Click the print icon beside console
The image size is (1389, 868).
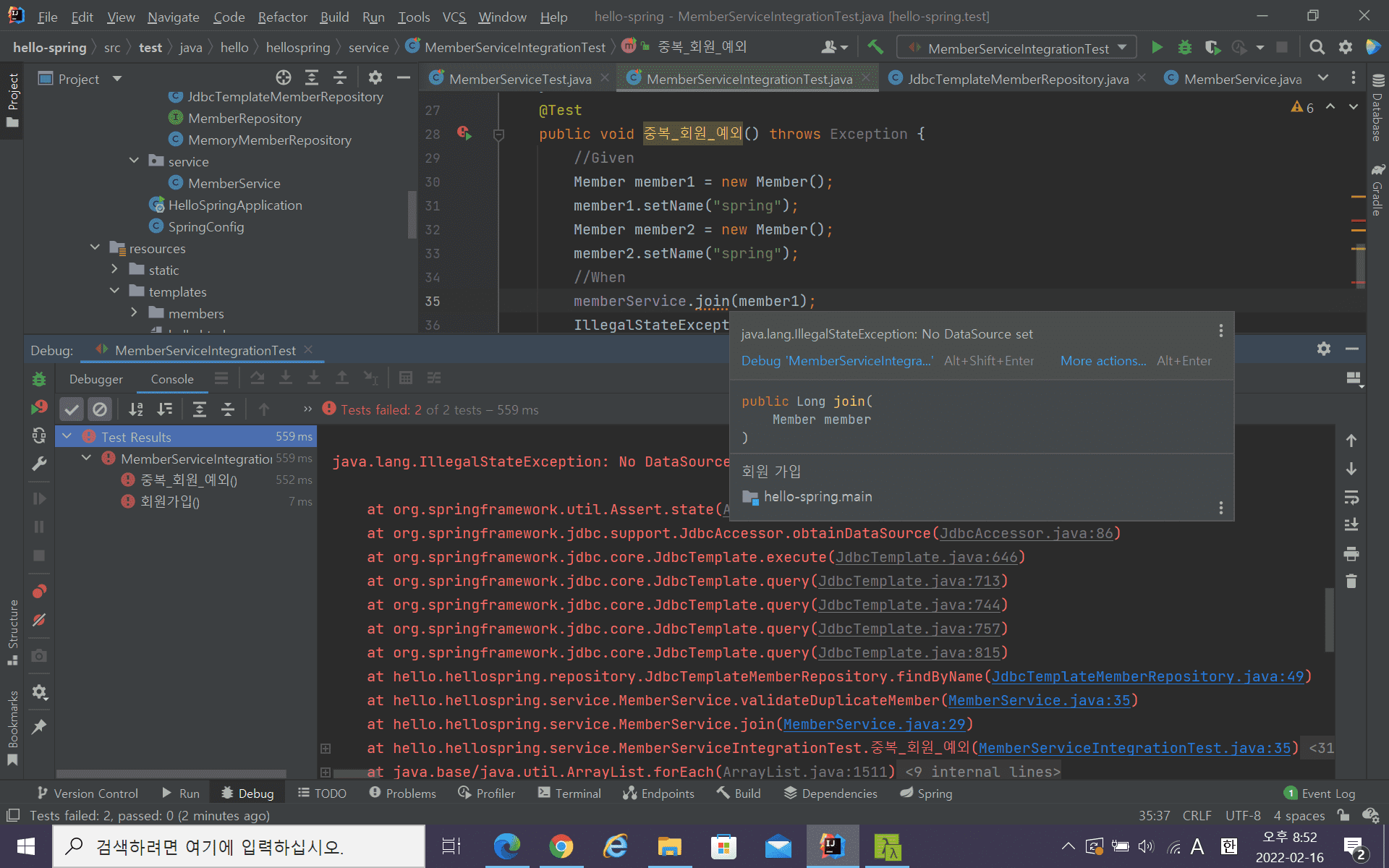[1351, 554]
